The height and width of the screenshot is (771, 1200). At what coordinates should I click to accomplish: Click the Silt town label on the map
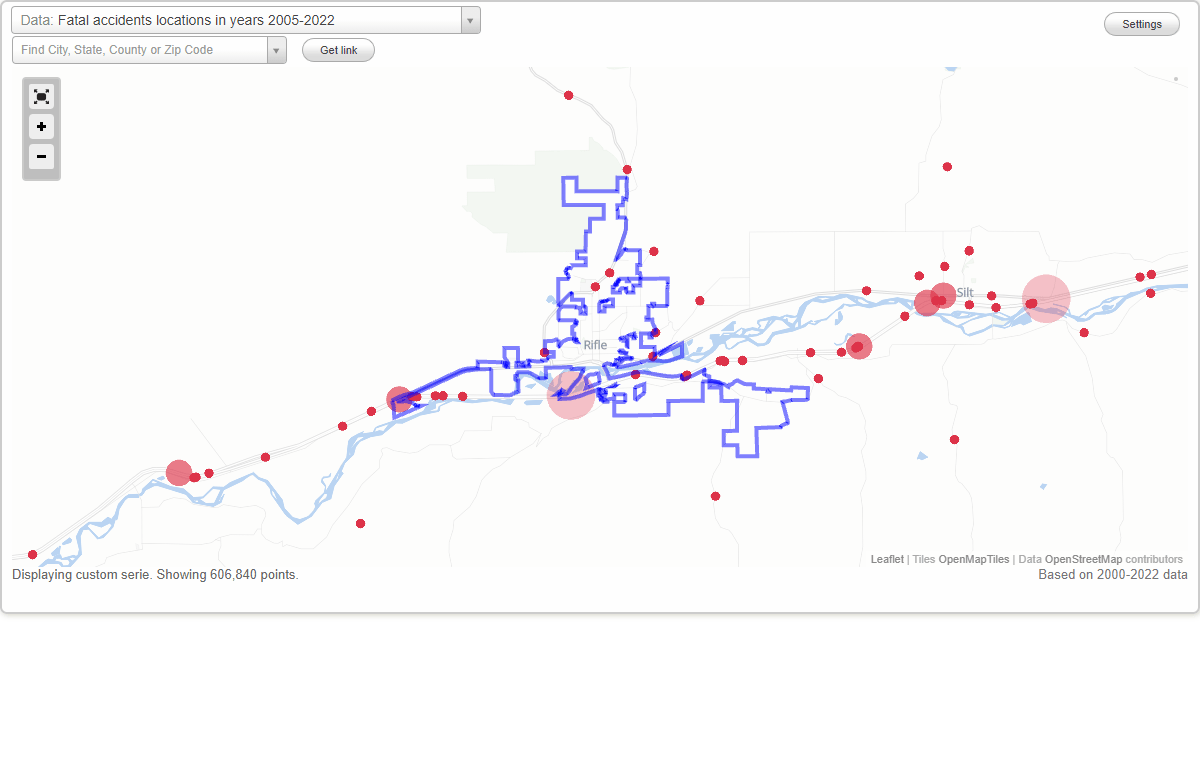click(x=966, y=292)
